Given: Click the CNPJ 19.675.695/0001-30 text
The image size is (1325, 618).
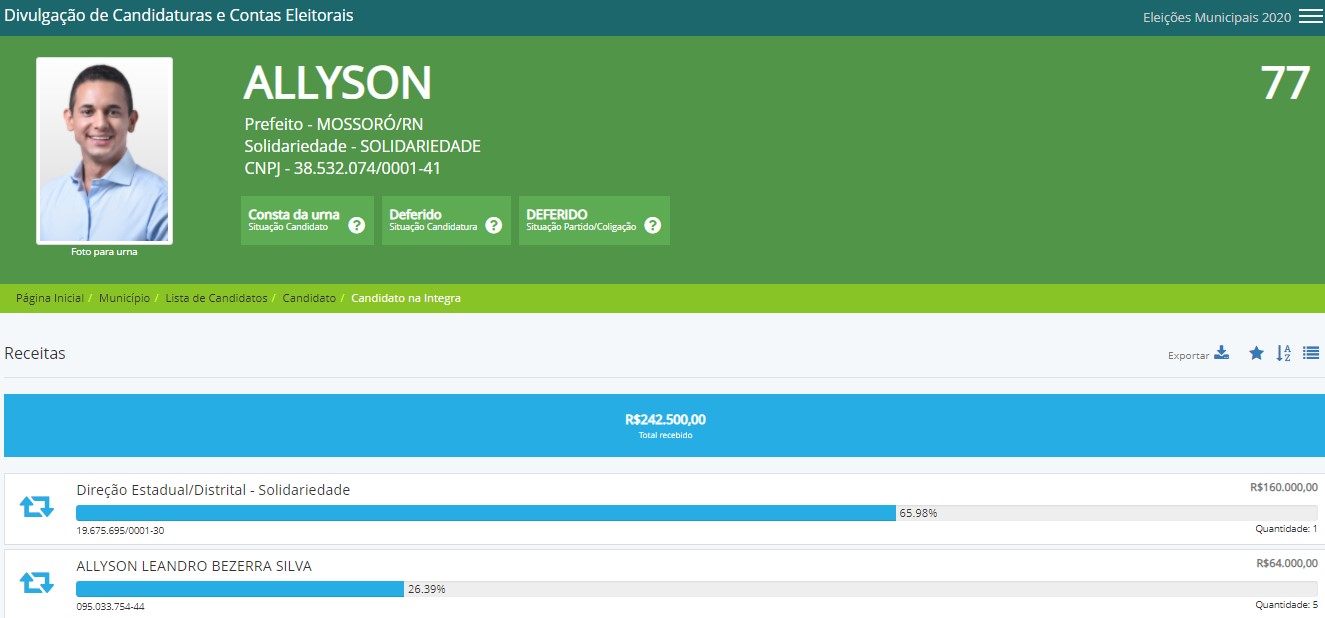Looking at the screenshot, I should (120, 530).
